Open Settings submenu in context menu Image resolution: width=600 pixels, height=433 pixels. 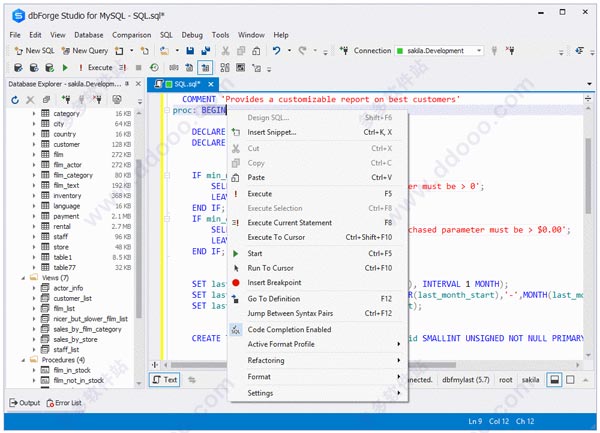tap(318, 393)
